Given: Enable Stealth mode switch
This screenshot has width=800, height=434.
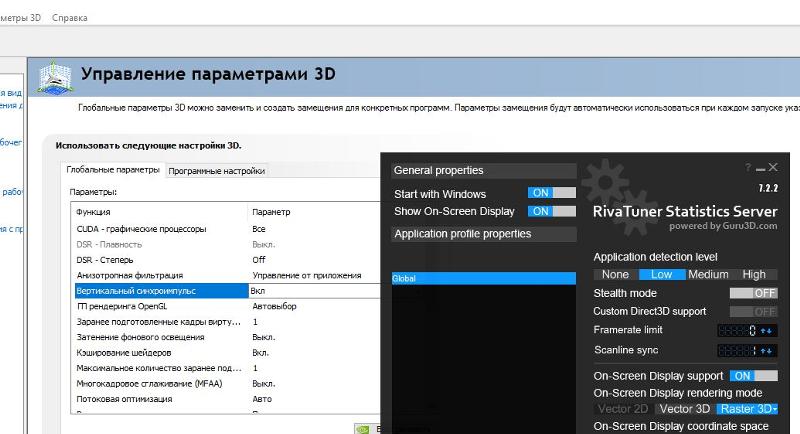Looking at the screenshot, I should [x=753, y=293].
